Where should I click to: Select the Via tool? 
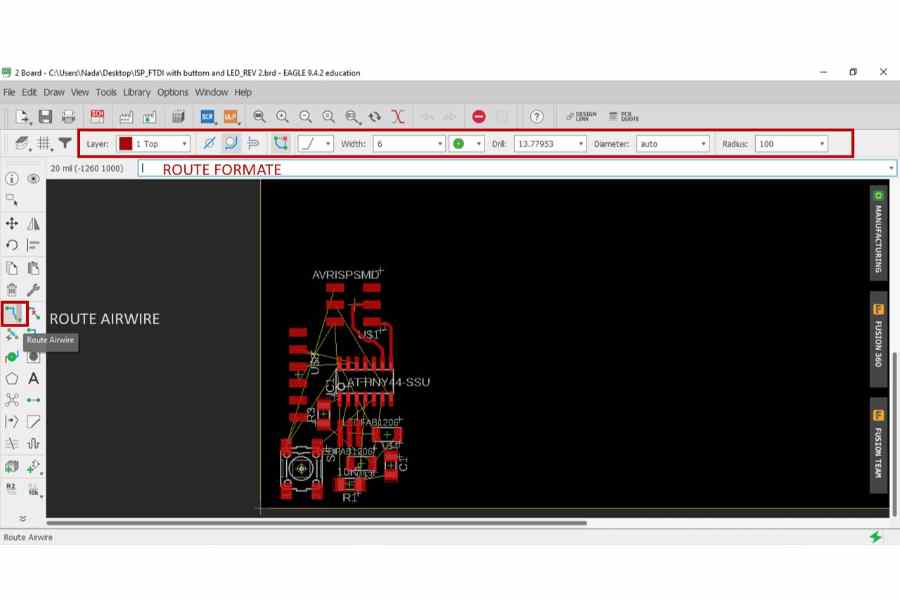point(11,357)
